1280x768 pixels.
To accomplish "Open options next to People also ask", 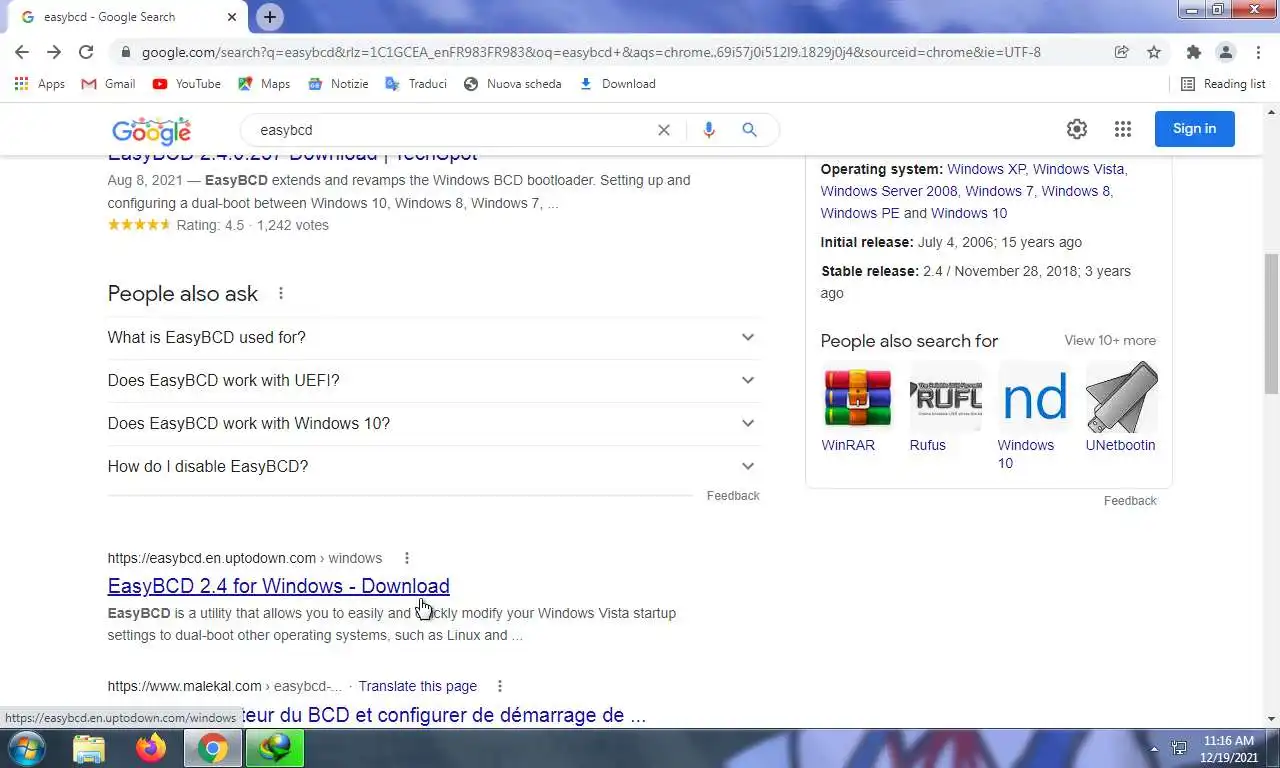I will pyautogui.click(x=281, y=293).
